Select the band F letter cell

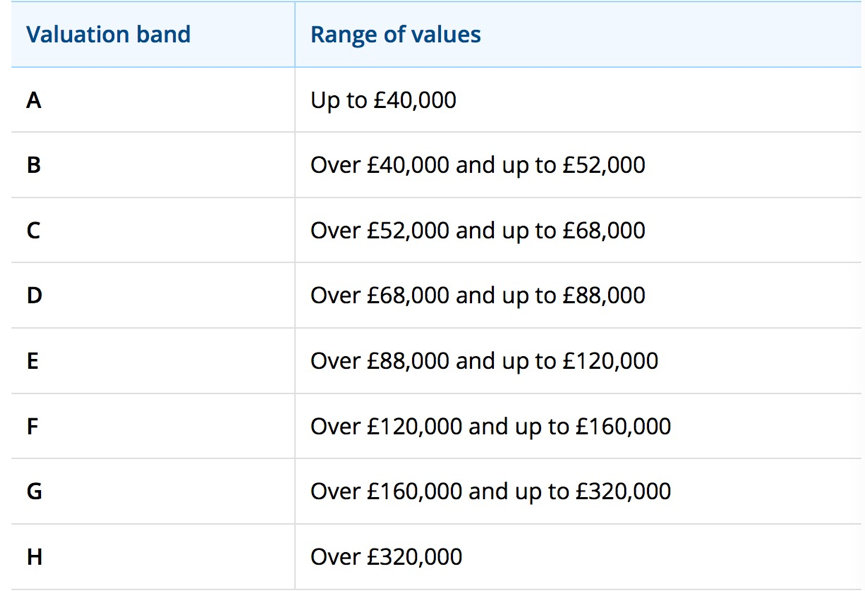click(x=33, y=427)
